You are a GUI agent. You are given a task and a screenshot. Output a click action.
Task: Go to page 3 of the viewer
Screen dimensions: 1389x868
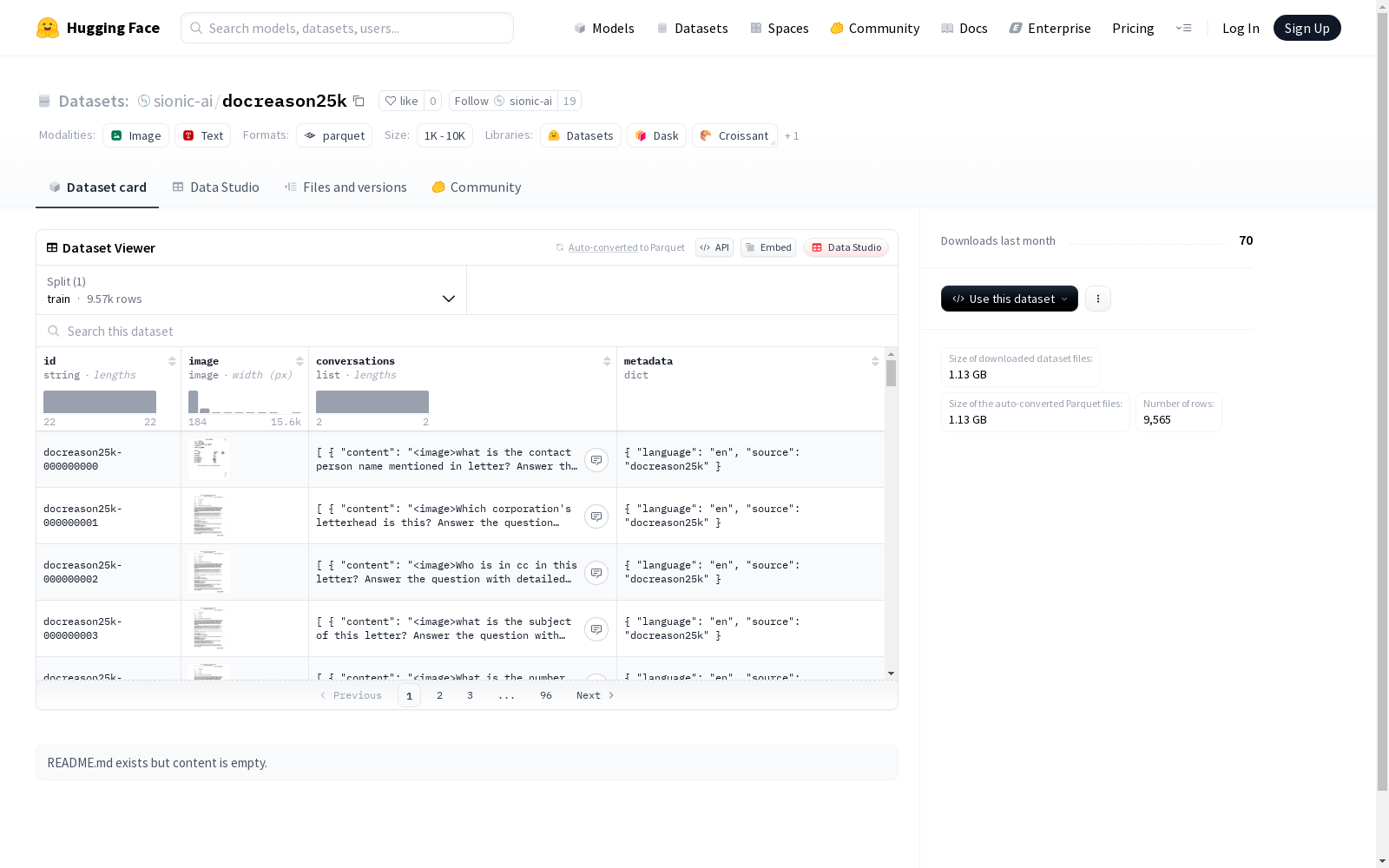tap(471, 695)
